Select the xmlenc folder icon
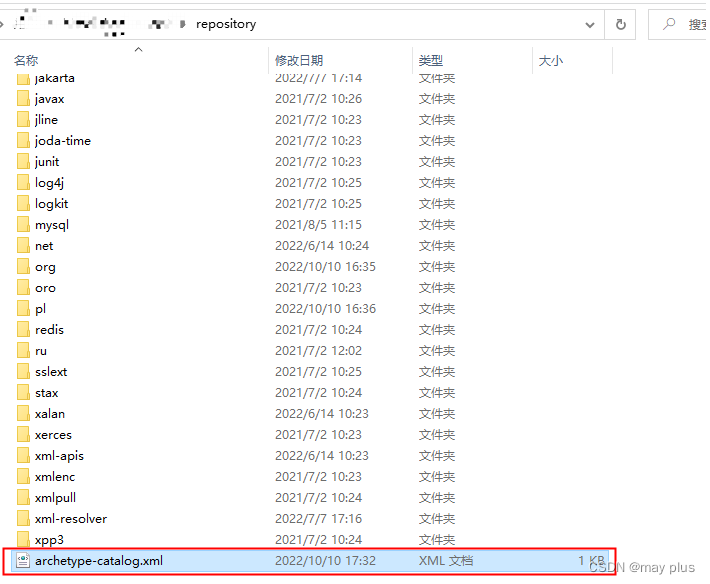The height and width of the screenshot is (584, 710). [23, 476]
